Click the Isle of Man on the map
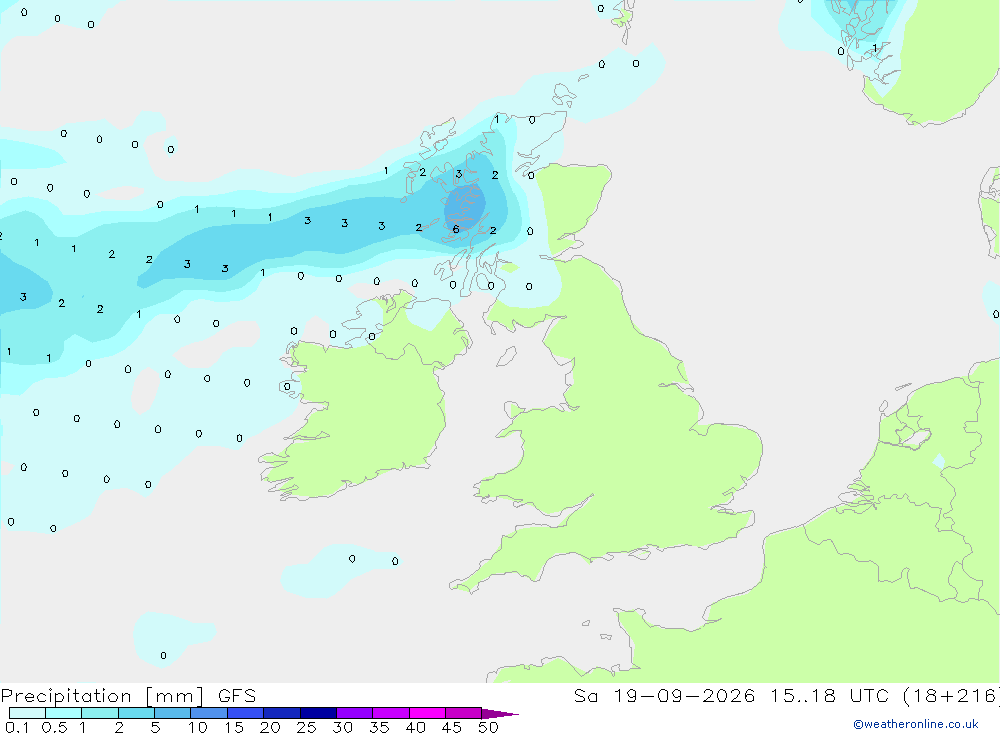 [x=506, y=356]
